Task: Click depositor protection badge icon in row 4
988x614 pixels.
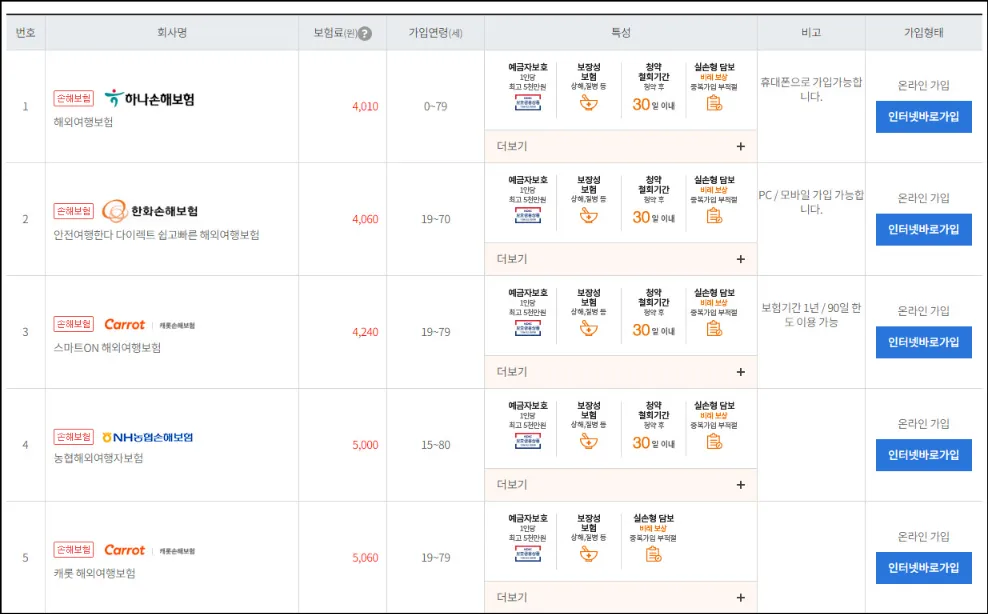Action: pyautogui.click(x=527, y=441)
